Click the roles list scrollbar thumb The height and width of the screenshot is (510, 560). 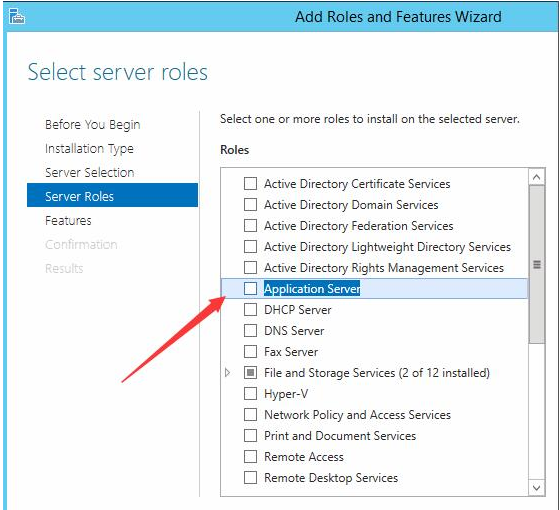point(536,264)
